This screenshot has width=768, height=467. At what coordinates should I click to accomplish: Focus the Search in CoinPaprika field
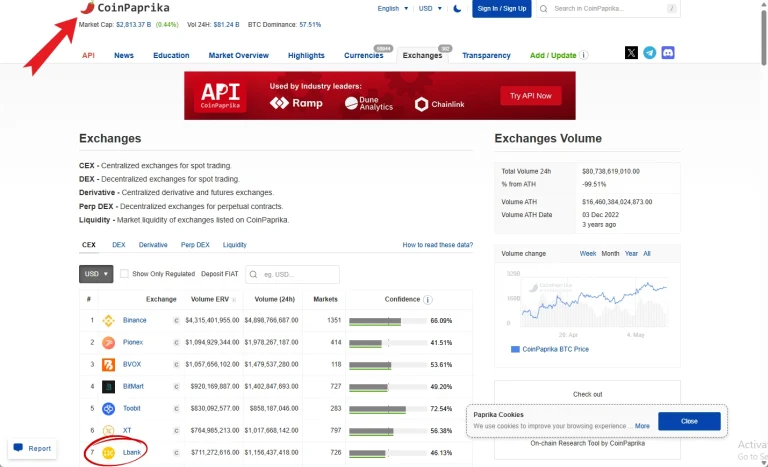pyautogui.click(x=608, y=8)
